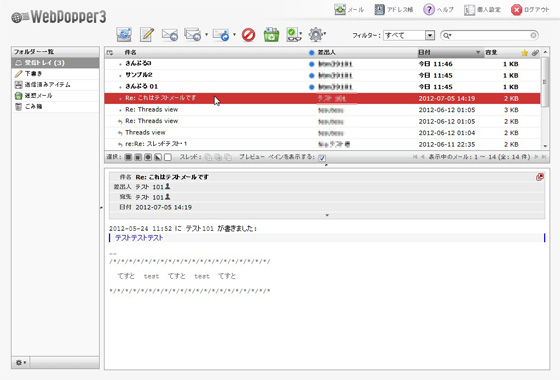The height and width of the screenshot is (380, 560).
Task: Click the 日付 column sort arrow
Action: click(478, 53)
